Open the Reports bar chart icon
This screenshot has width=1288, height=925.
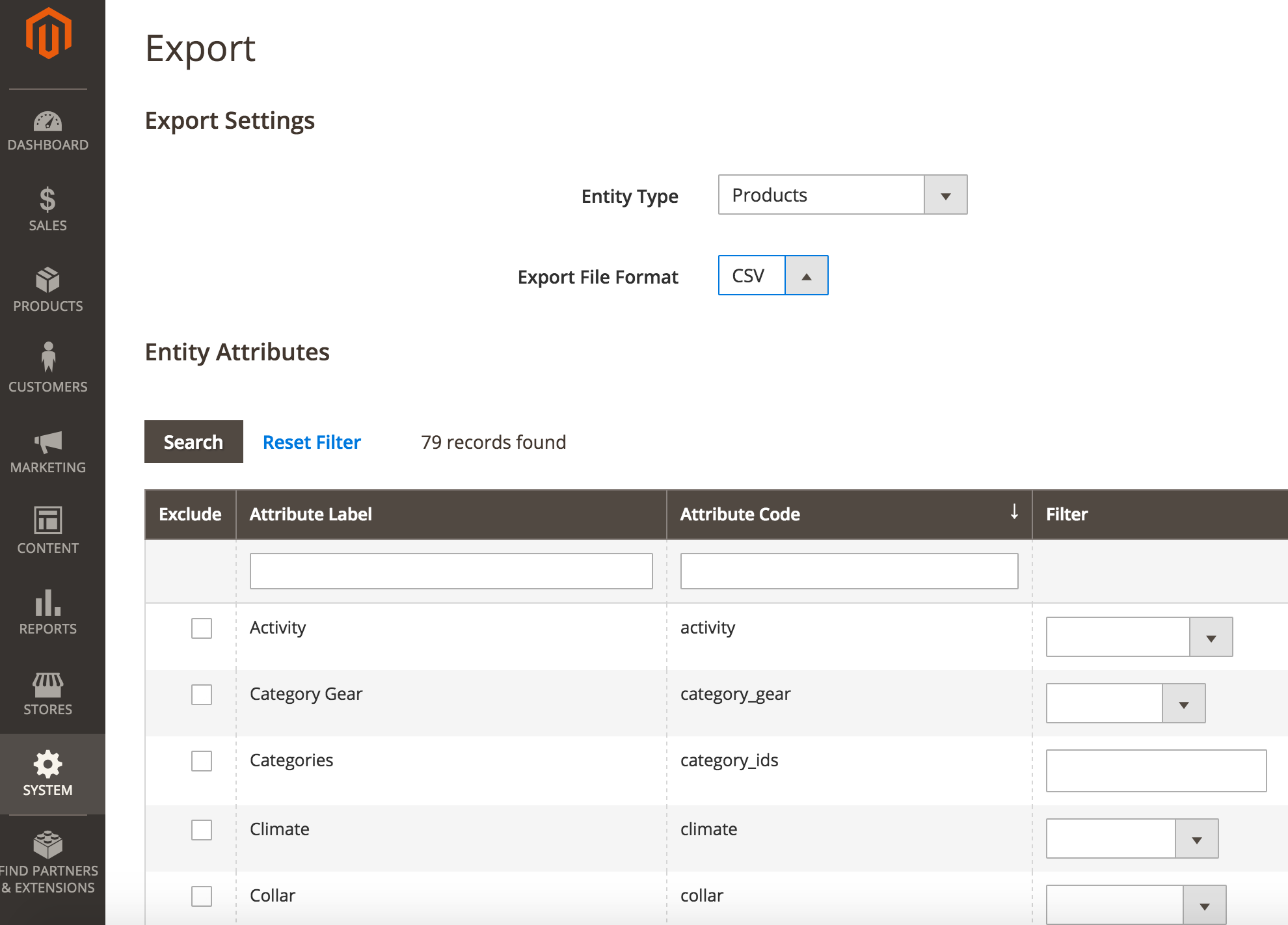(47, 602)
